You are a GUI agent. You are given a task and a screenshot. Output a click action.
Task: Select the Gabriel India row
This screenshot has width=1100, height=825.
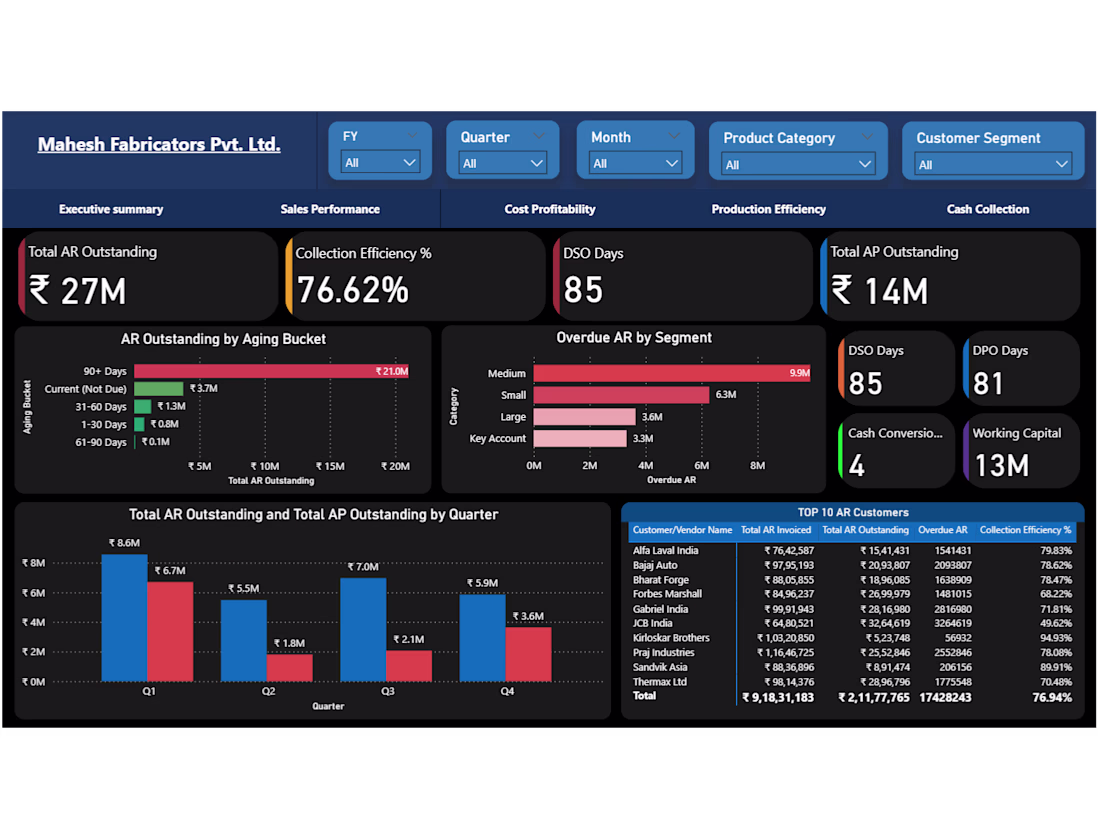click(852, 609)
